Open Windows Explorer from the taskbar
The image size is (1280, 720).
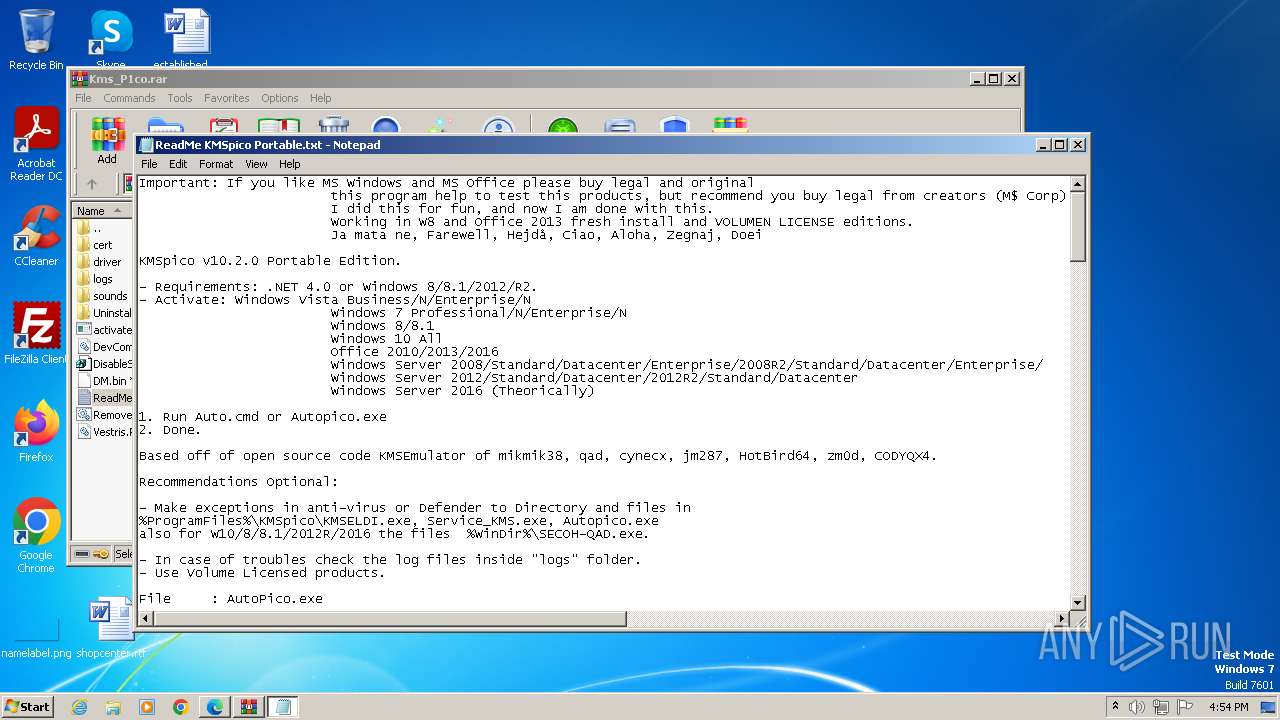(113, 707)
